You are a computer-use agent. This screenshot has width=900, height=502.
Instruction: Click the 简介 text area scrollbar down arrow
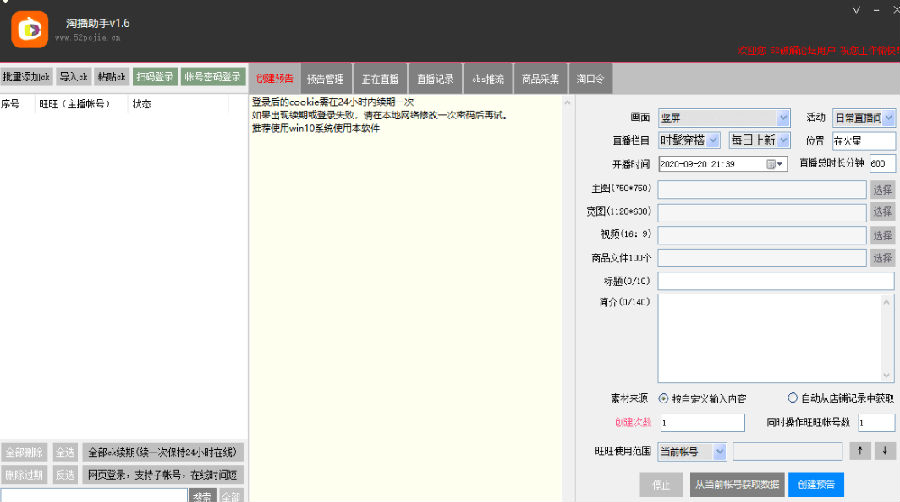click(887, 375)
